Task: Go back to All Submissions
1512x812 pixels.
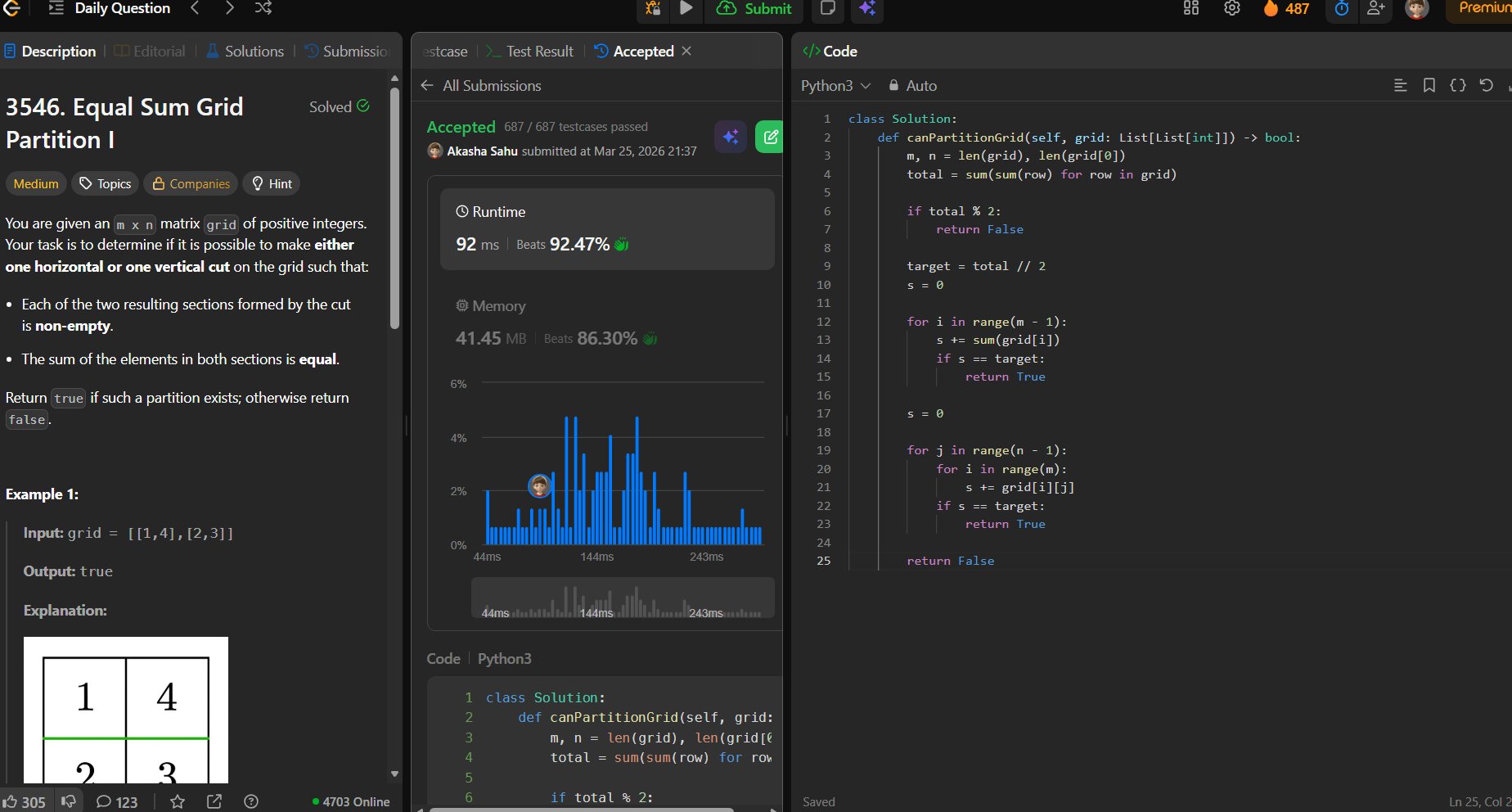Action: [481, 85]
